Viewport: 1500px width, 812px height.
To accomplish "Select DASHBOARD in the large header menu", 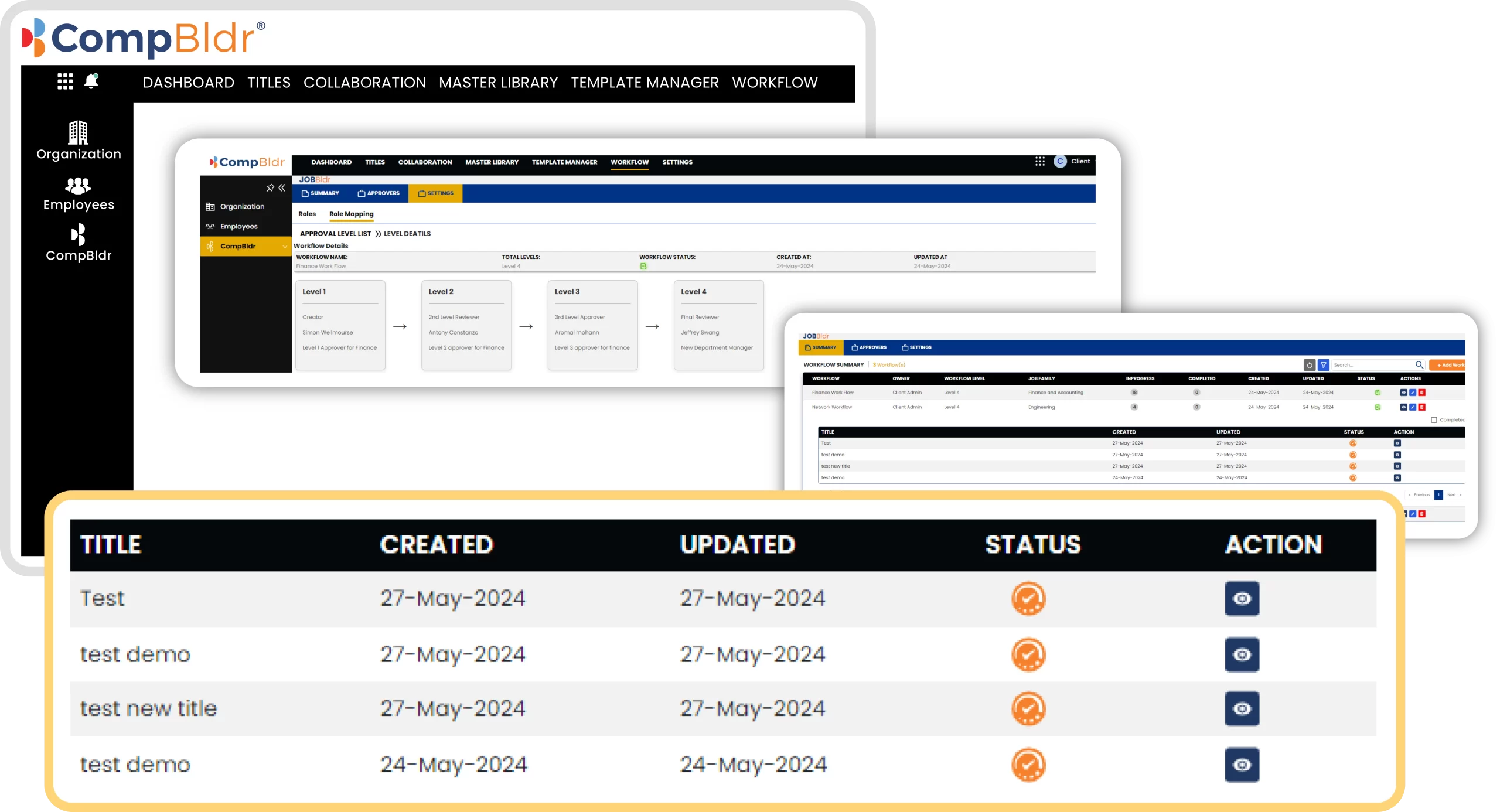I will coord(188,83).
